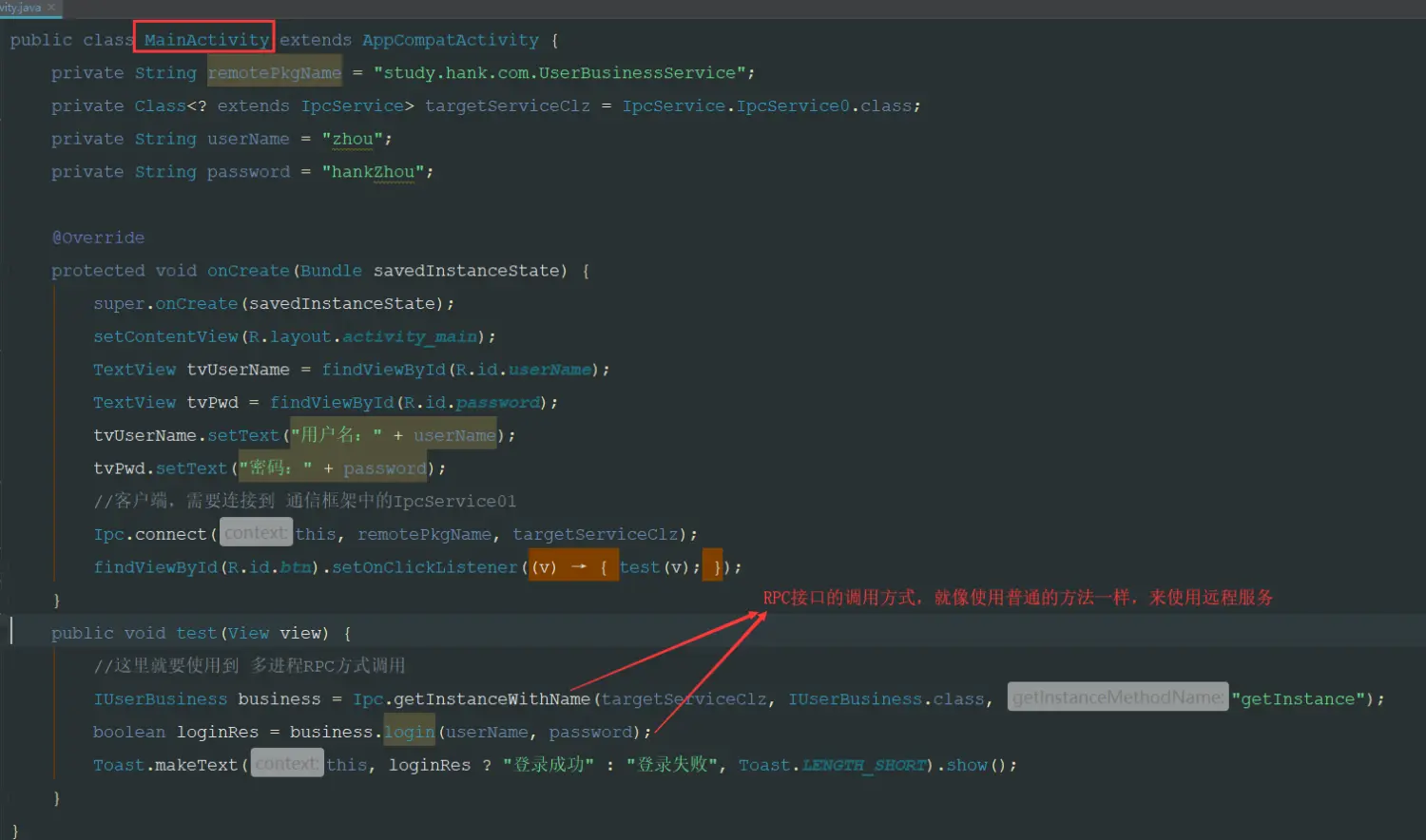Image resolution: width=1426 pixels, height=840 pixels.
Task: Click the "hankZhou" string value
Action: click(x=373, y=172)
